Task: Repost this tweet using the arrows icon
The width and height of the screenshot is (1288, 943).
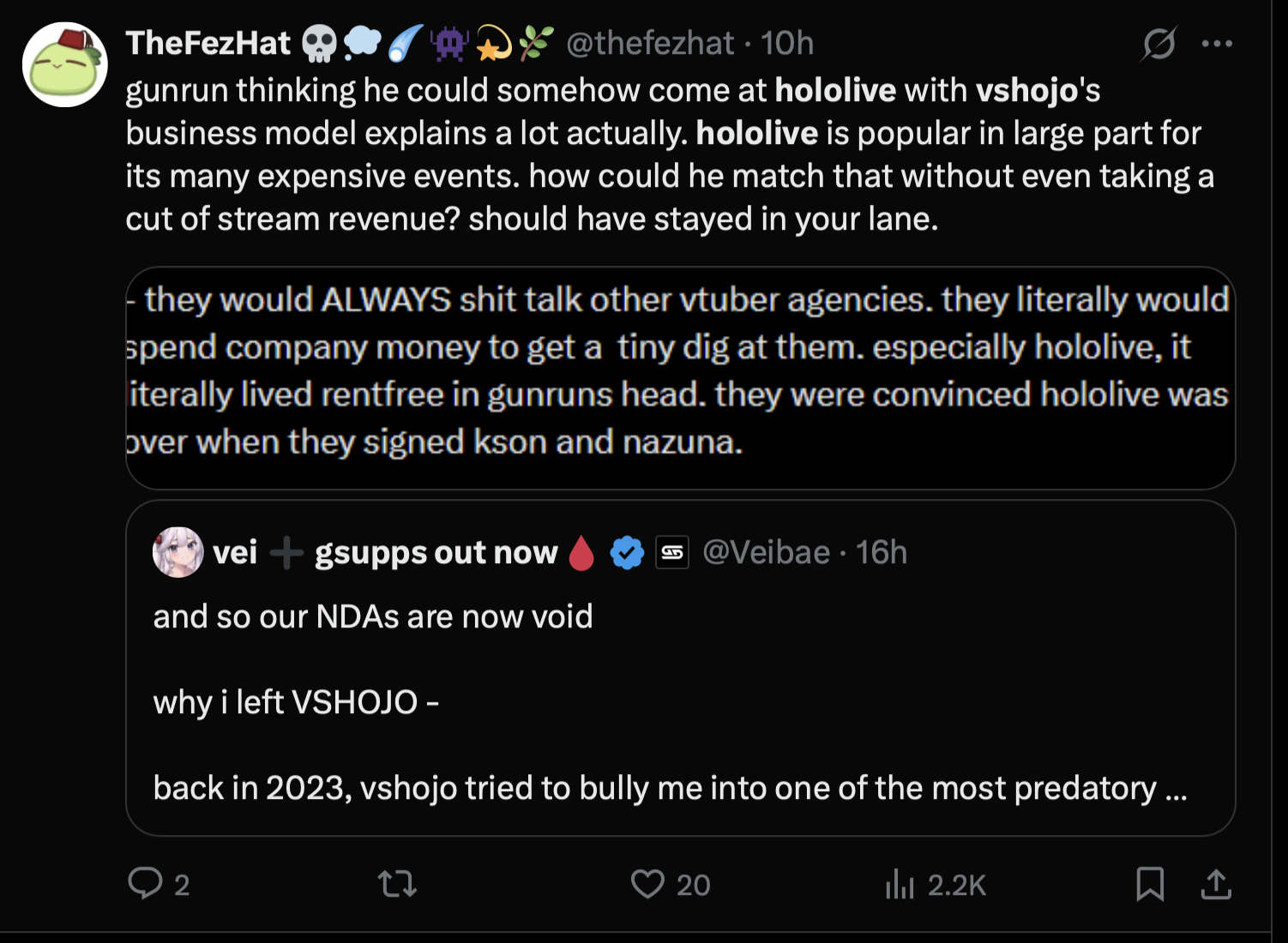Action: click(x=397, y=883)
